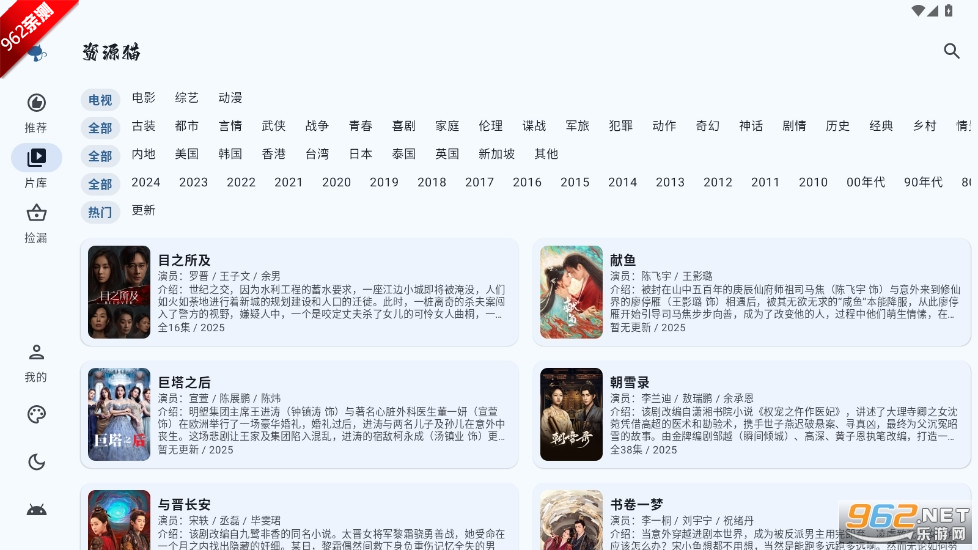
Task: Filter by 青春 genre
Action: [361, 126]
